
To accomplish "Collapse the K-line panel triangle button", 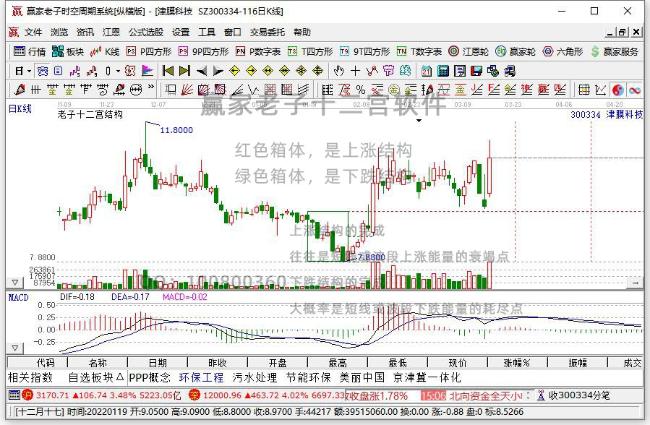I will pyautogui.click(x=15, y=282).
